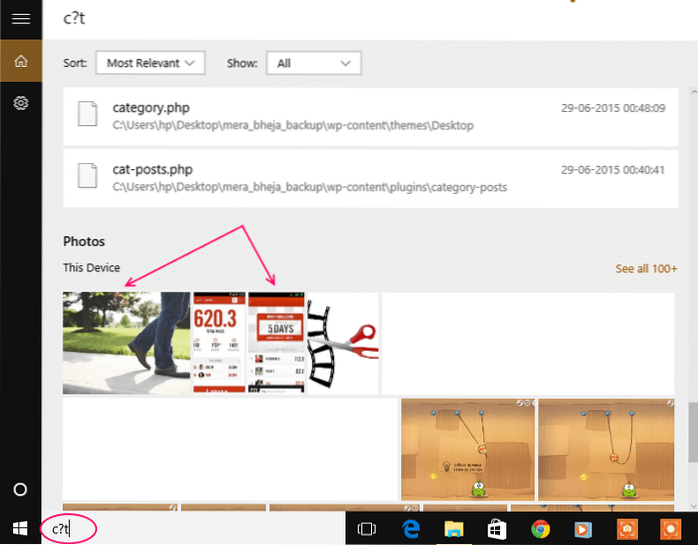Open Task View from the taskbar
698x545 pixels.
pyautogui.click(x=366, y=528)
